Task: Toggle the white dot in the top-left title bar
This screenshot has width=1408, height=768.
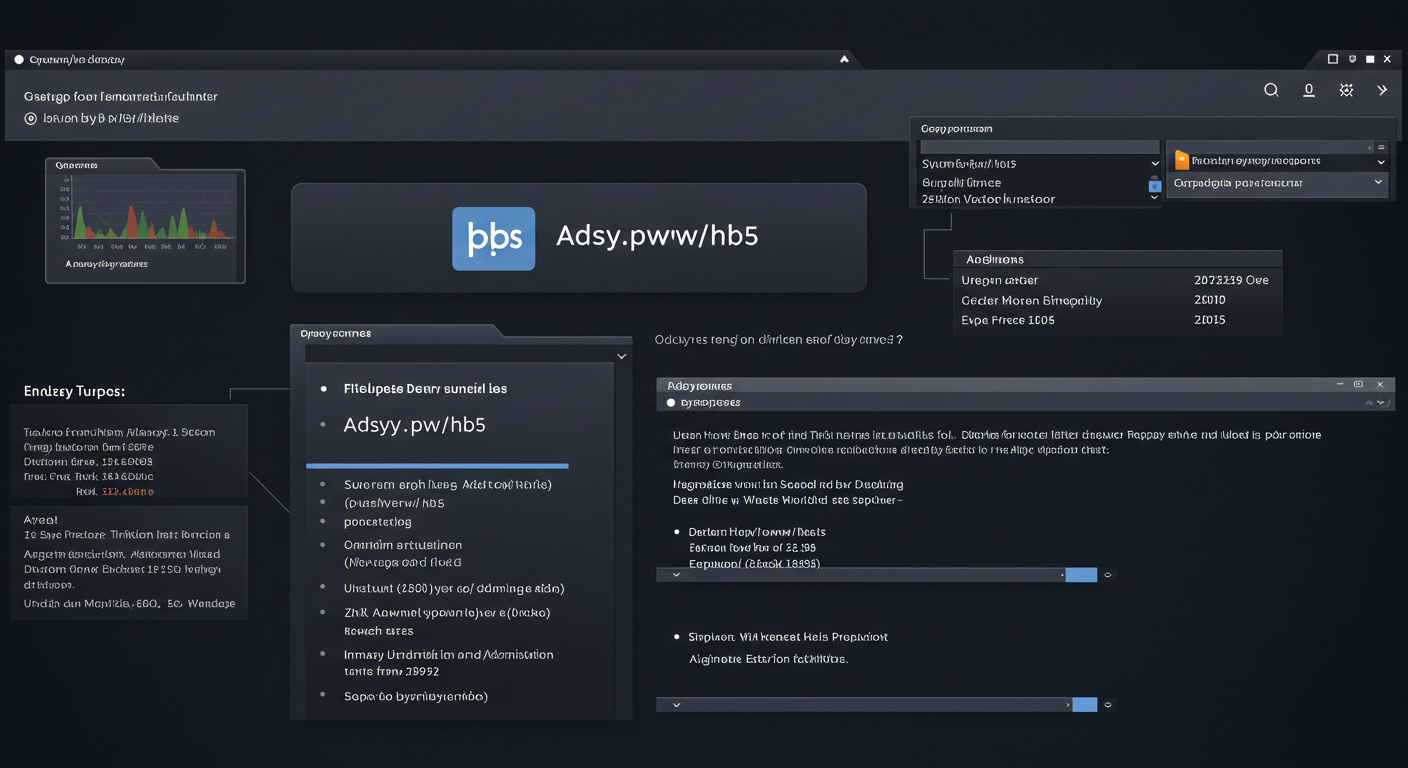Action: (19, 60)
